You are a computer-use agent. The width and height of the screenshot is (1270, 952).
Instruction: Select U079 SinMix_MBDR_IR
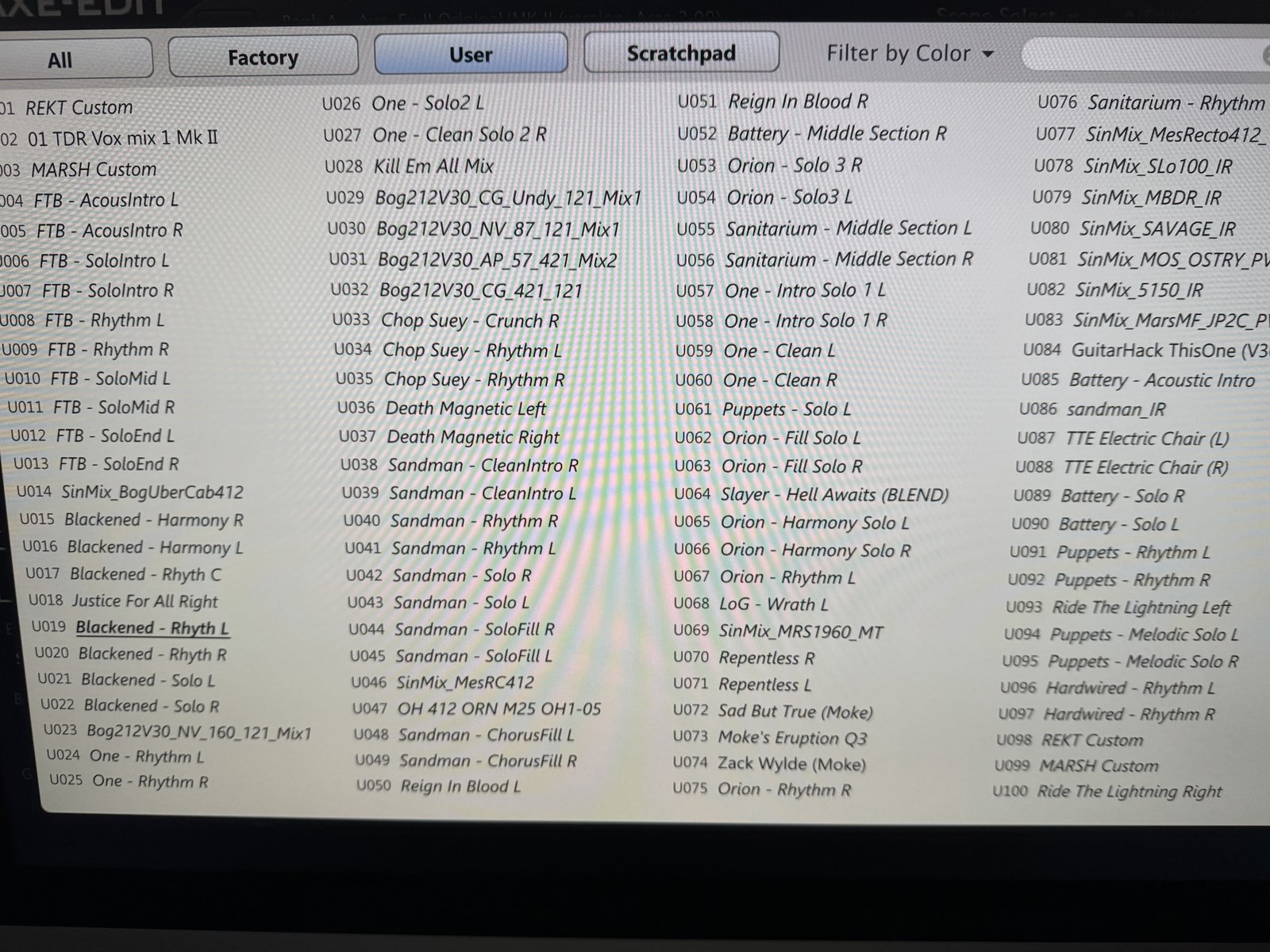tap(1127, 197)
